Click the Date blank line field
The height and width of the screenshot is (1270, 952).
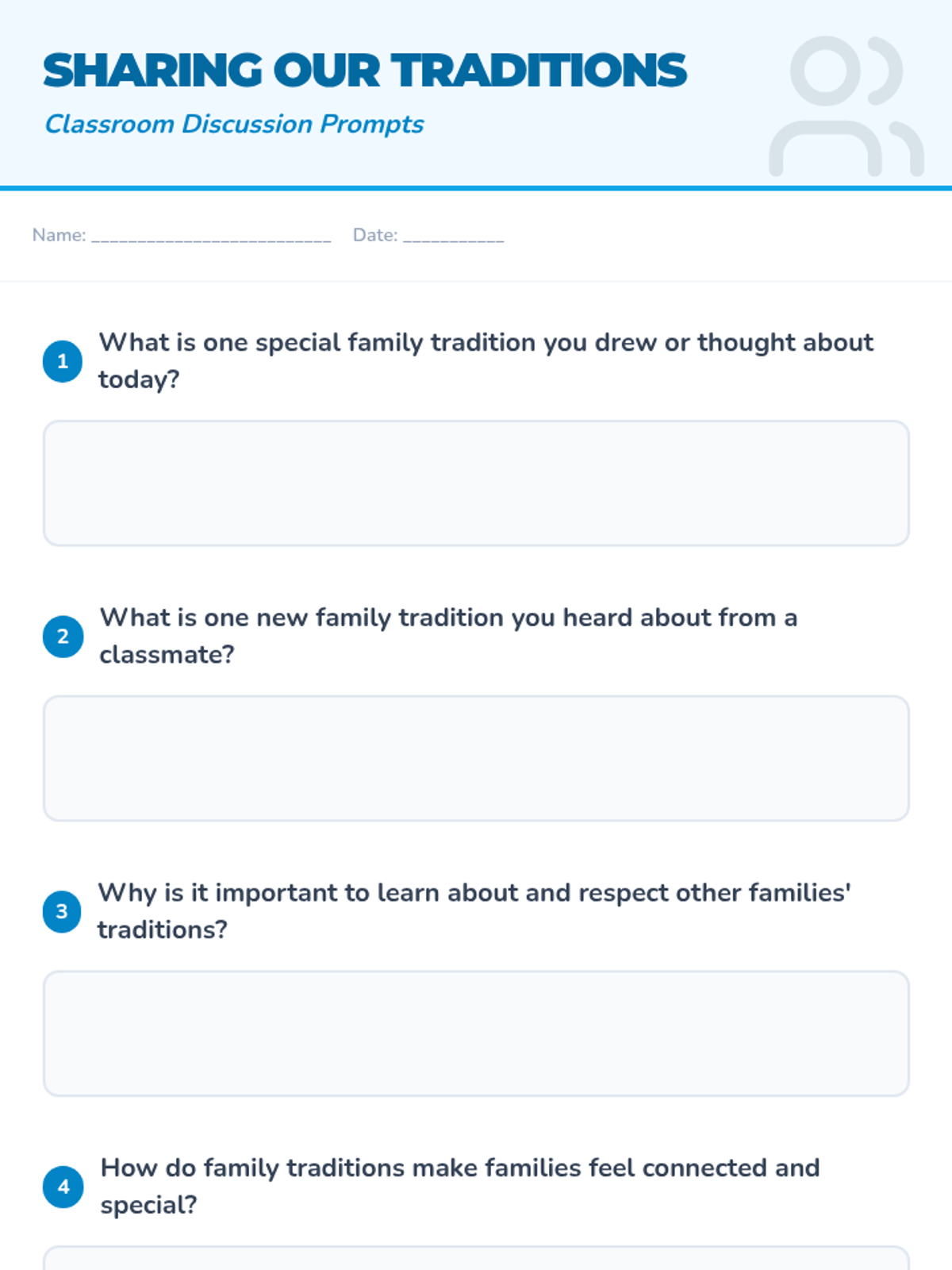(453, 236)
